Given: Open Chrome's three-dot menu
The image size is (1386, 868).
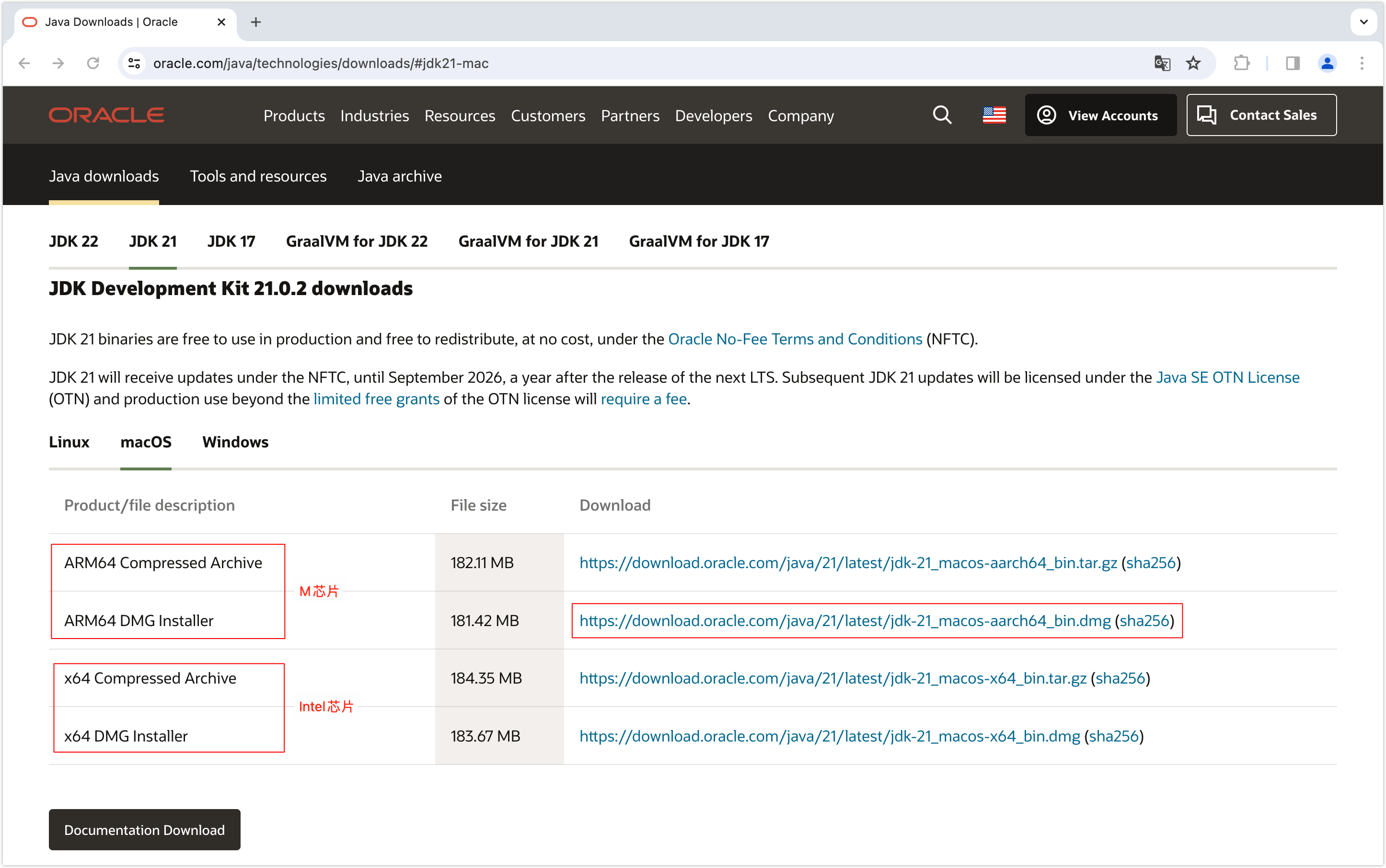Looking at the screenshot, I should (1361, 63).
